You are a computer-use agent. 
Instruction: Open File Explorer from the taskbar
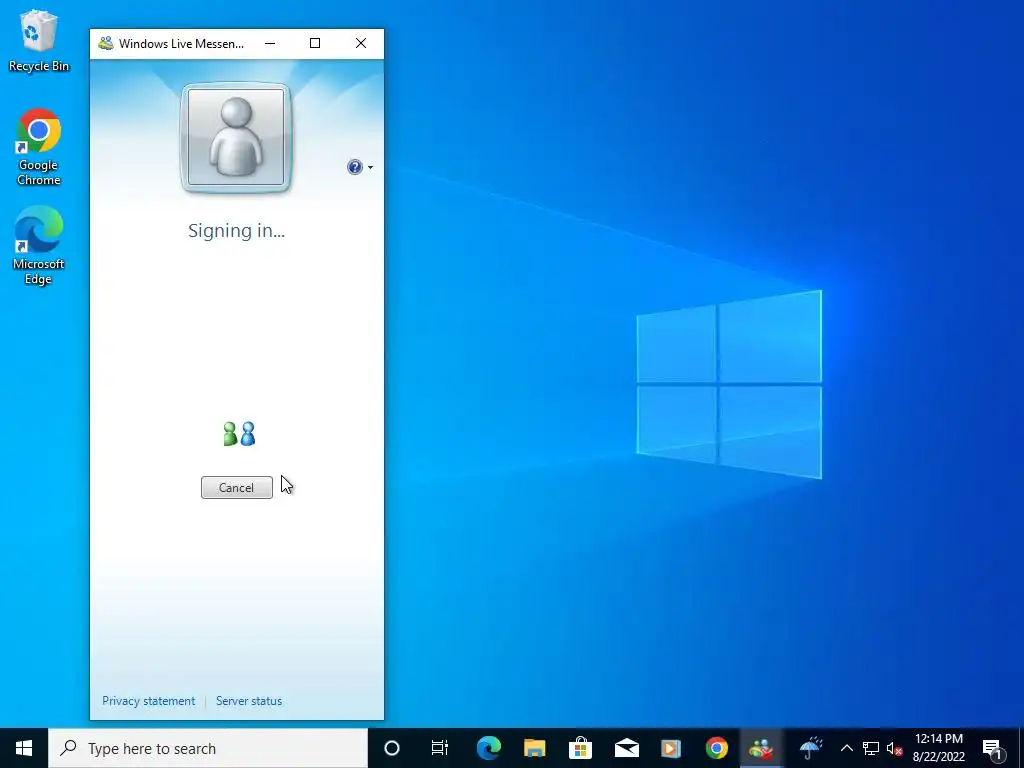point(534,748)
